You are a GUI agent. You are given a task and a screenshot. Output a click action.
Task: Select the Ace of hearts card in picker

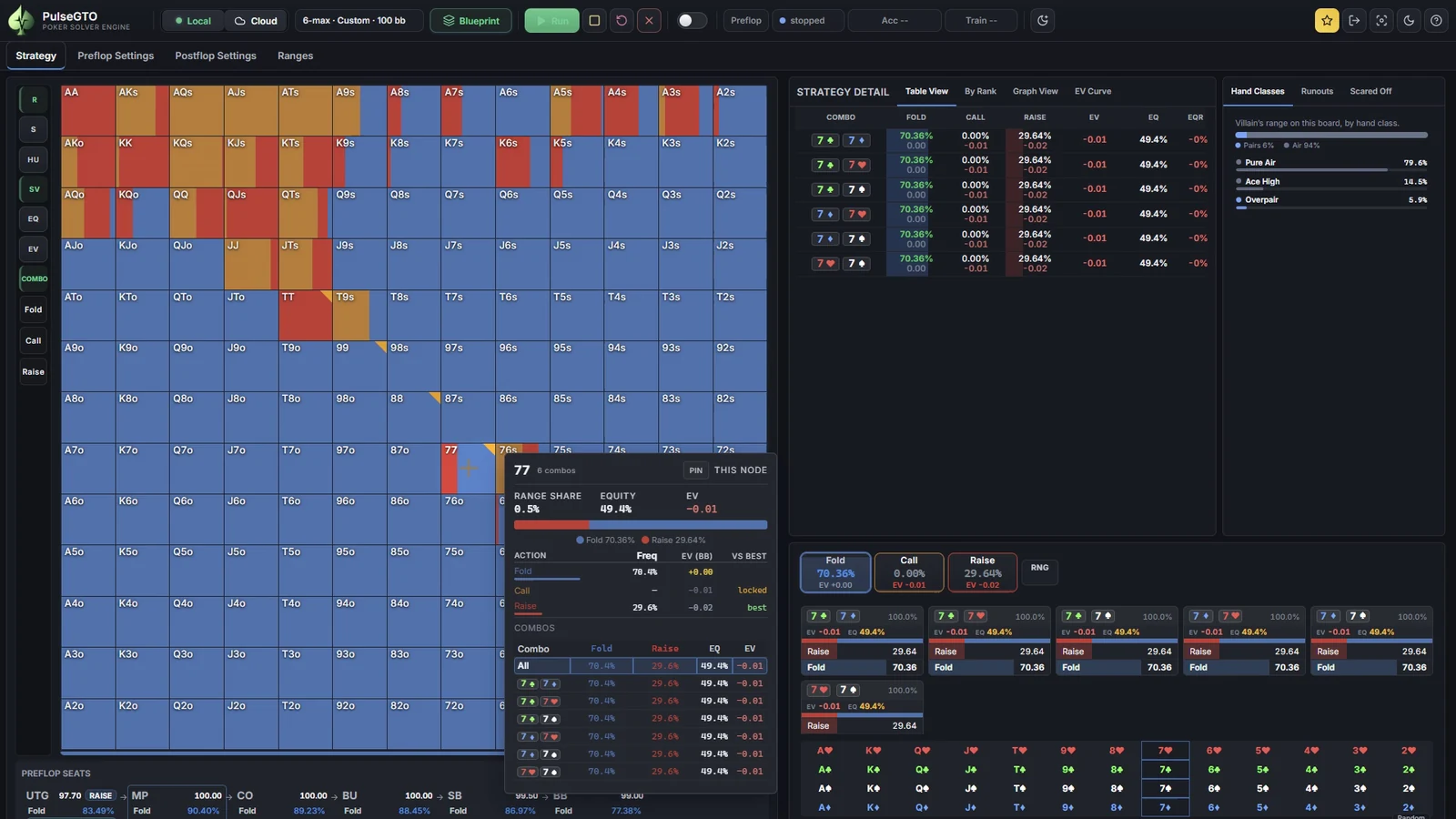(x=824, y=751)
